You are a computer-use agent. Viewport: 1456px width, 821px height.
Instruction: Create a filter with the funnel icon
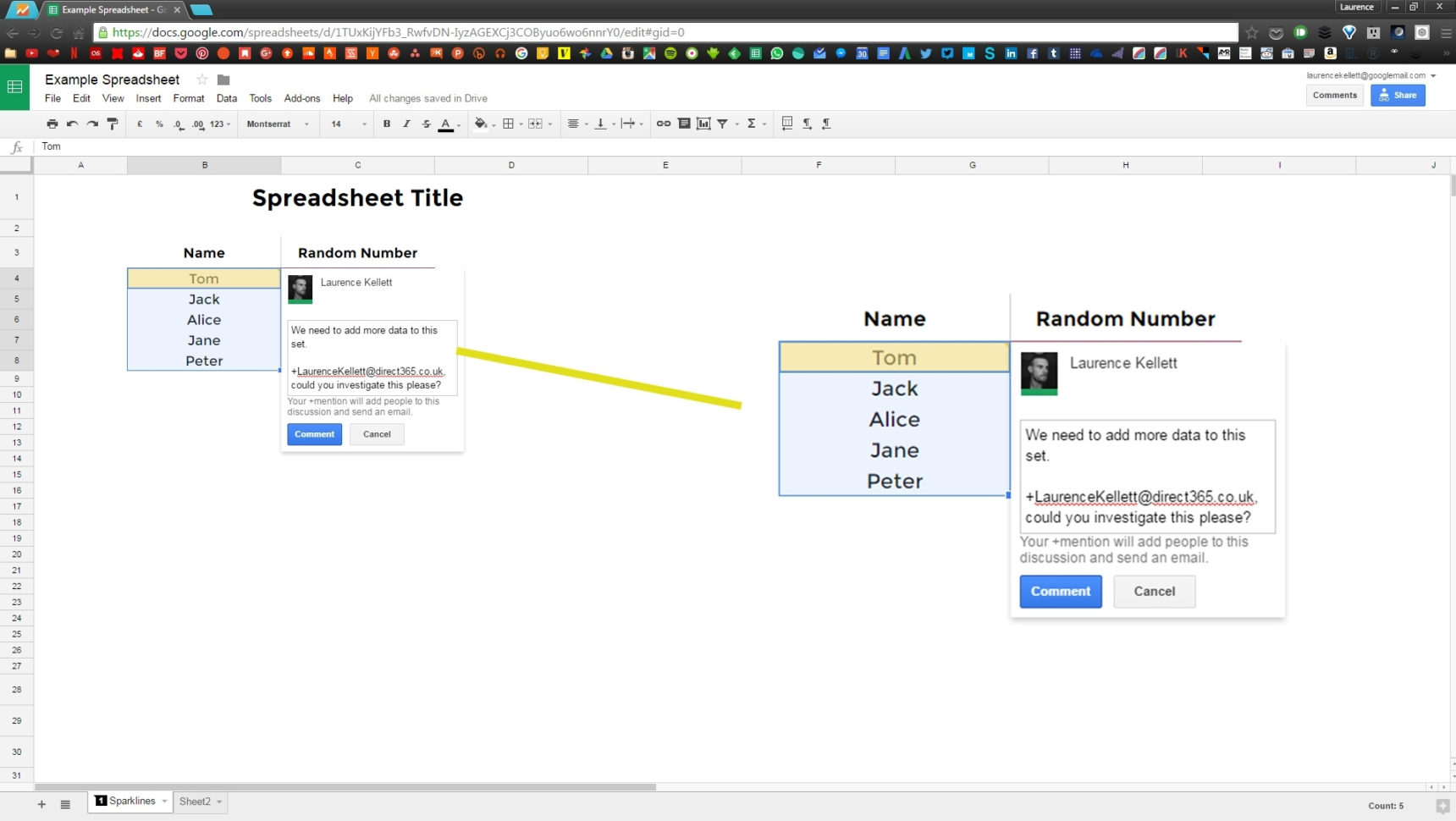click(x=721, y=124)
